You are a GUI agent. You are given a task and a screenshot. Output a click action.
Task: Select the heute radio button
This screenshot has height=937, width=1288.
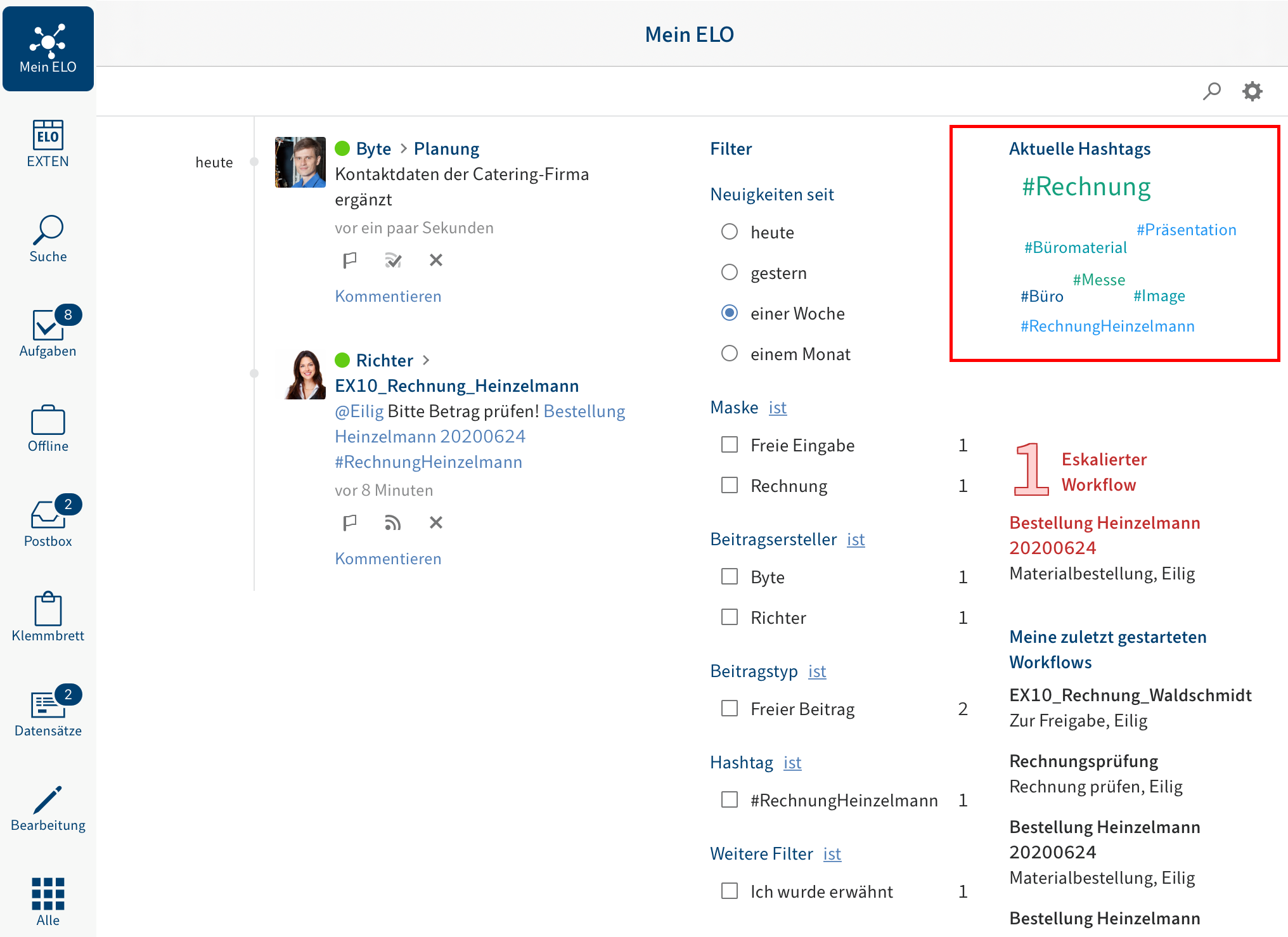tap(730, 232)
